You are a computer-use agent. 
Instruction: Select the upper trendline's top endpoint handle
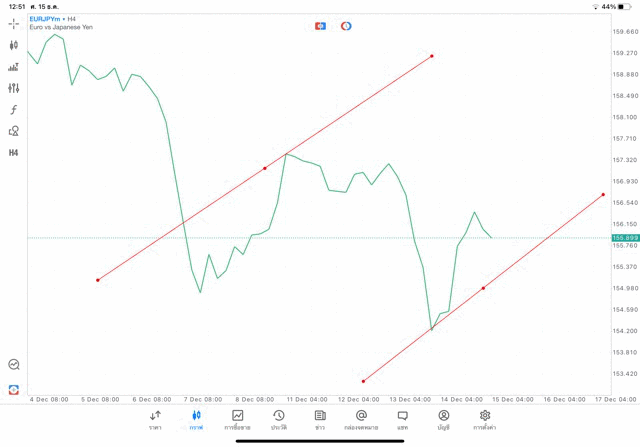click(x=432, y=56)
